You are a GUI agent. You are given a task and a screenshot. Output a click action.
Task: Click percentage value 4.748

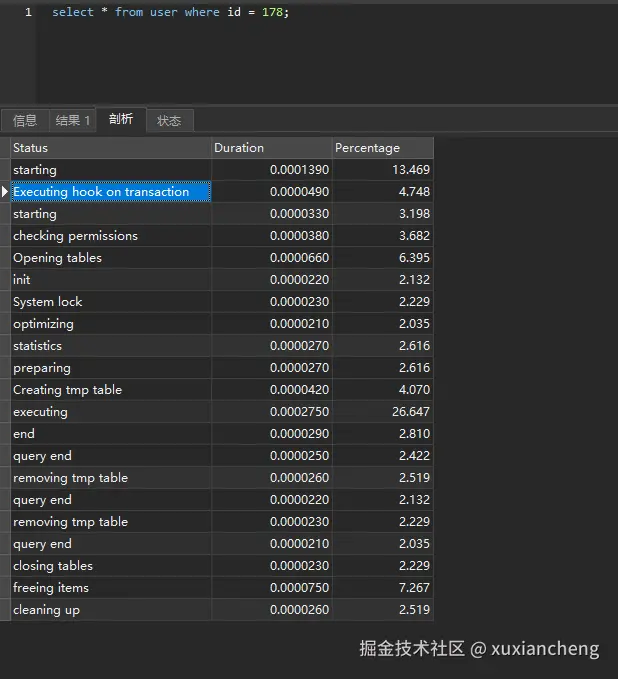[x=414, y=191]
